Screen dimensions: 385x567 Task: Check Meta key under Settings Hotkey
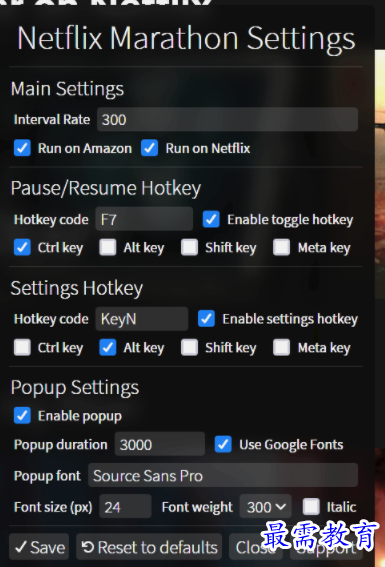282,348
